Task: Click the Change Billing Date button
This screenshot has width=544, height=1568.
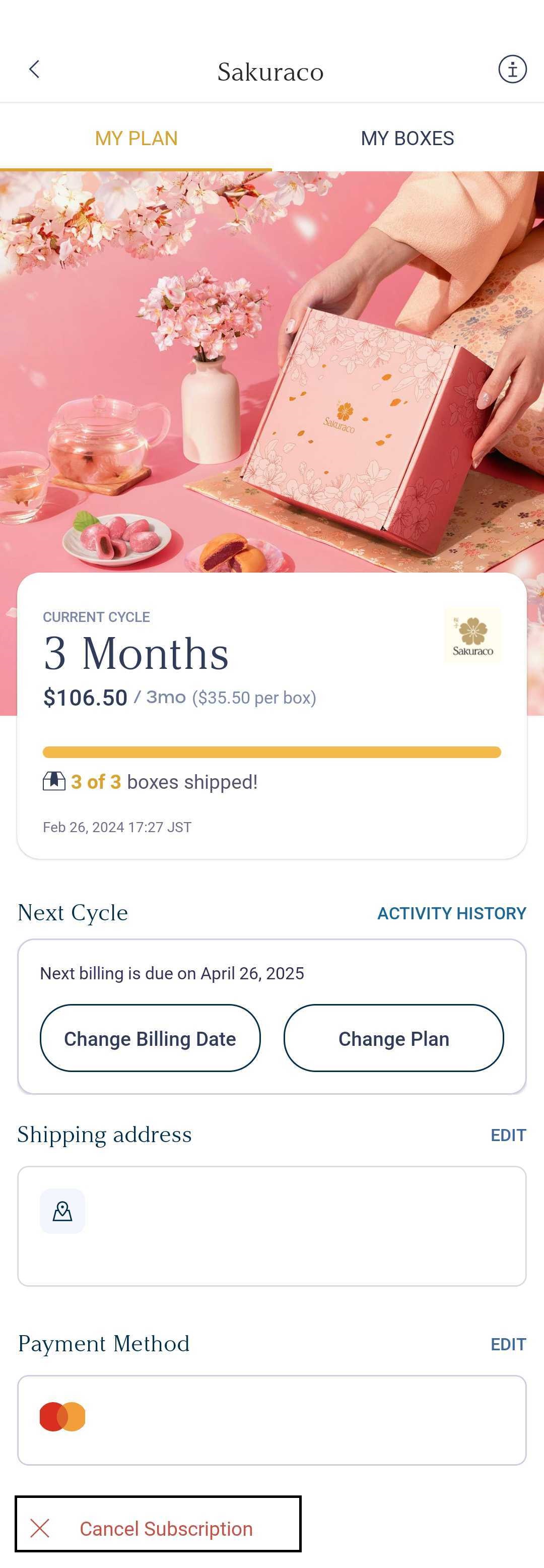Action: pos(150,1038)
